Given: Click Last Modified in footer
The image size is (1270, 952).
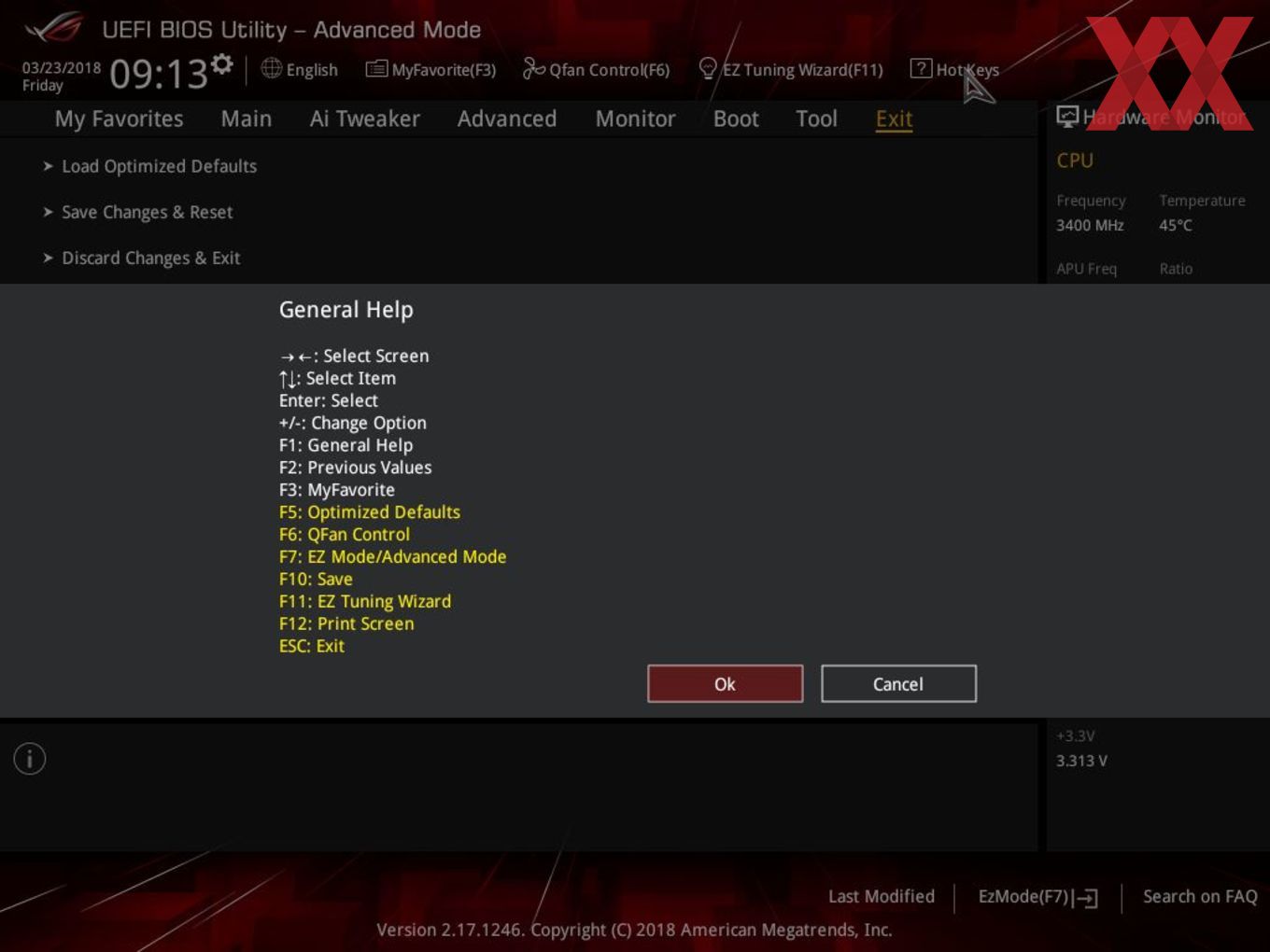Looking at the screenshot, I should [881, 896].
